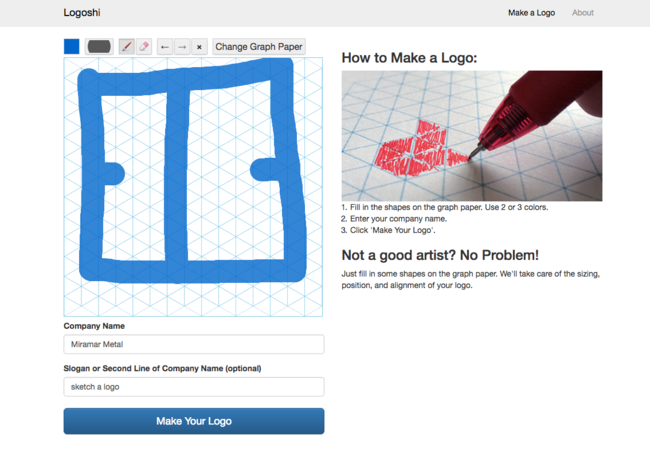
Task: Click the "Click 'Make Your Logo'." instruction text
Action: point(393,230)
